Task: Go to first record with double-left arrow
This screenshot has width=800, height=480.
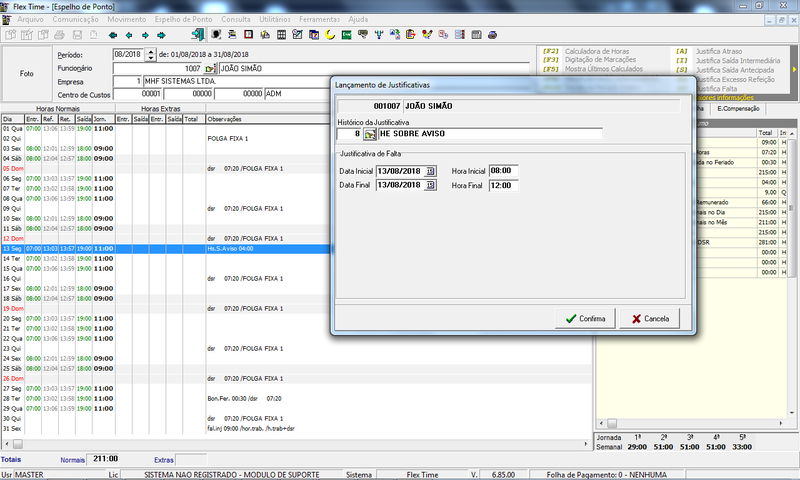Action: pyautogui.click(x=113, y=35)
